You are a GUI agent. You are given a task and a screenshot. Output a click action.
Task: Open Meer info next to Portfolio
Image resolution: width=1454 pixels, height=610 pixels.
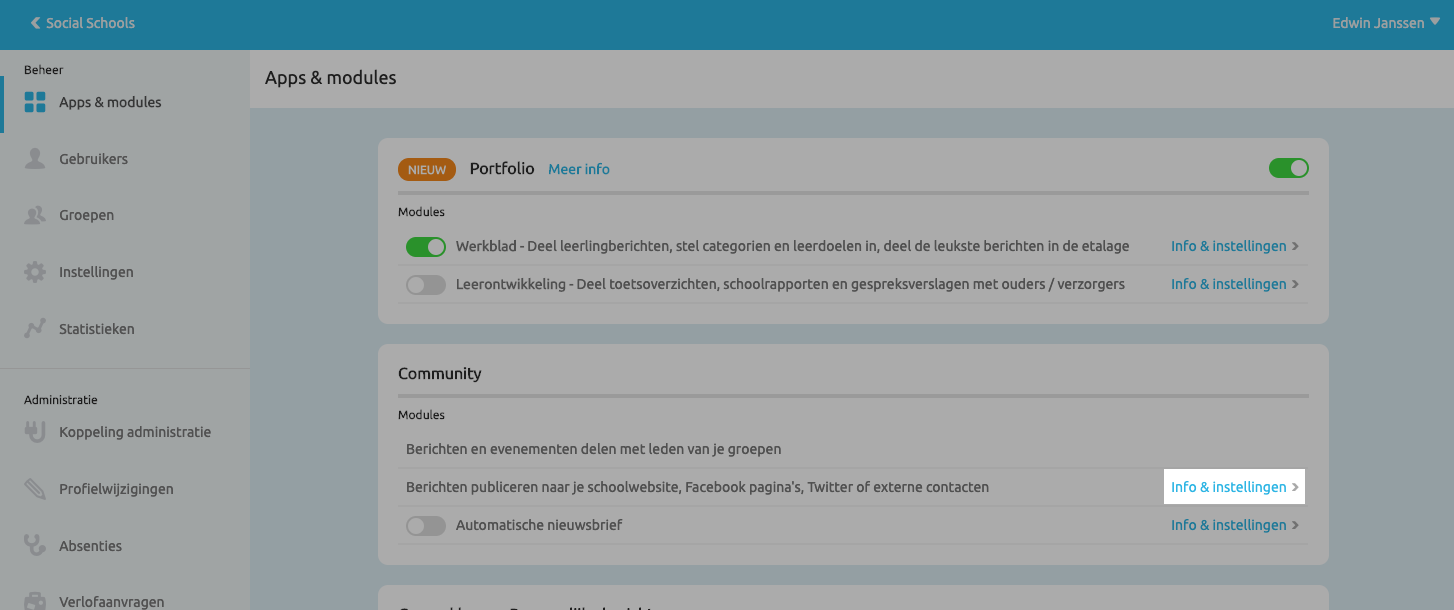point(578,169)
